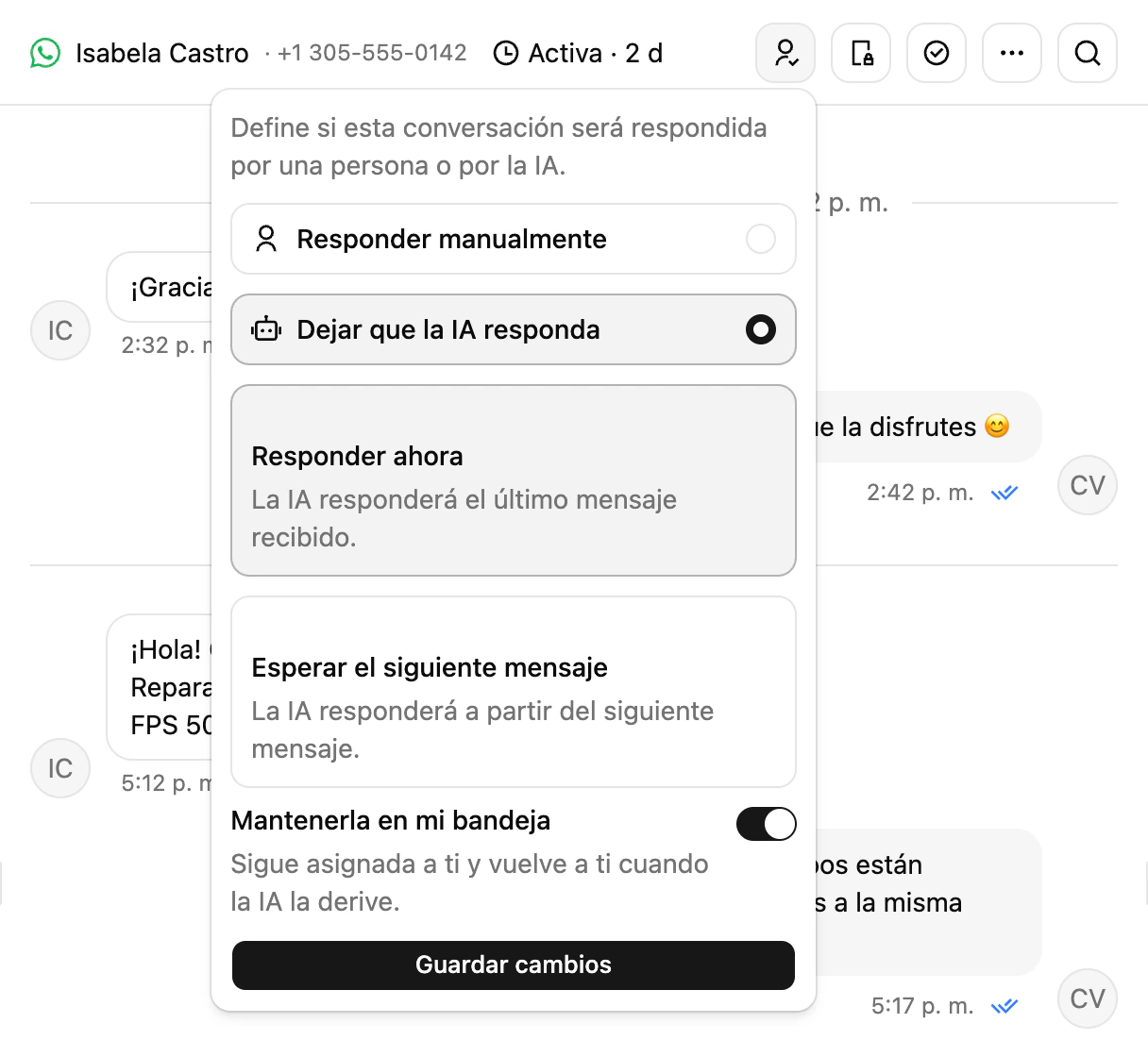Click the IC avatar beside 2:32 p. m.

point(60,330)
